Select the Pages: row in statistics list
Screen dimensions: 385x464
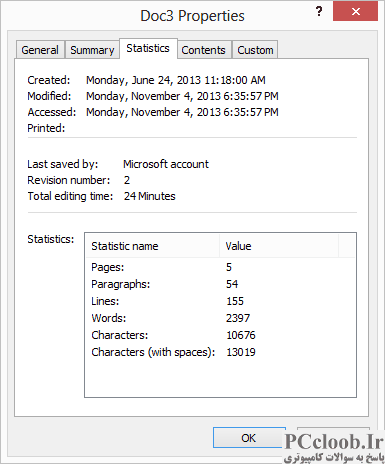pos(221,267)
